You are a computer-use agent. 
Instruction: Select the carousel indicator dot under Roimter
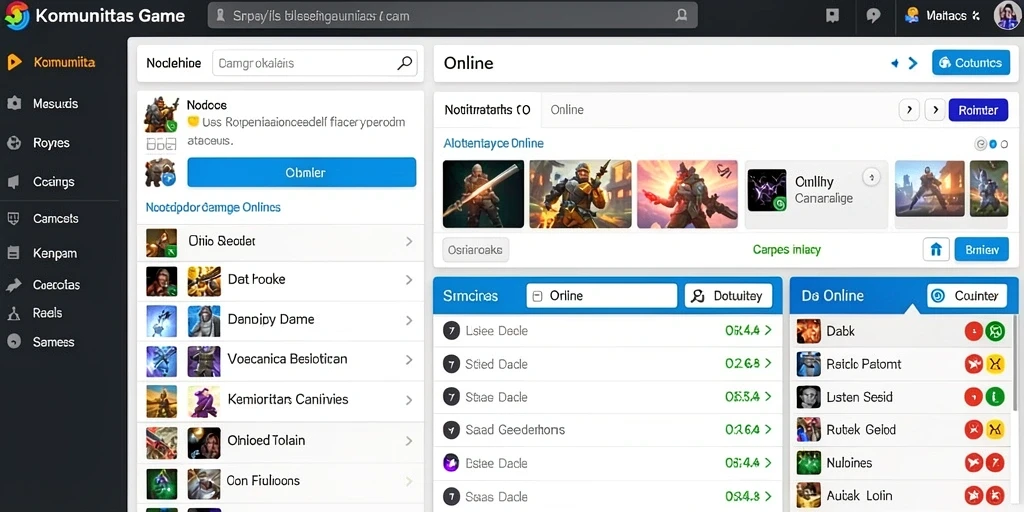(993, 144)
